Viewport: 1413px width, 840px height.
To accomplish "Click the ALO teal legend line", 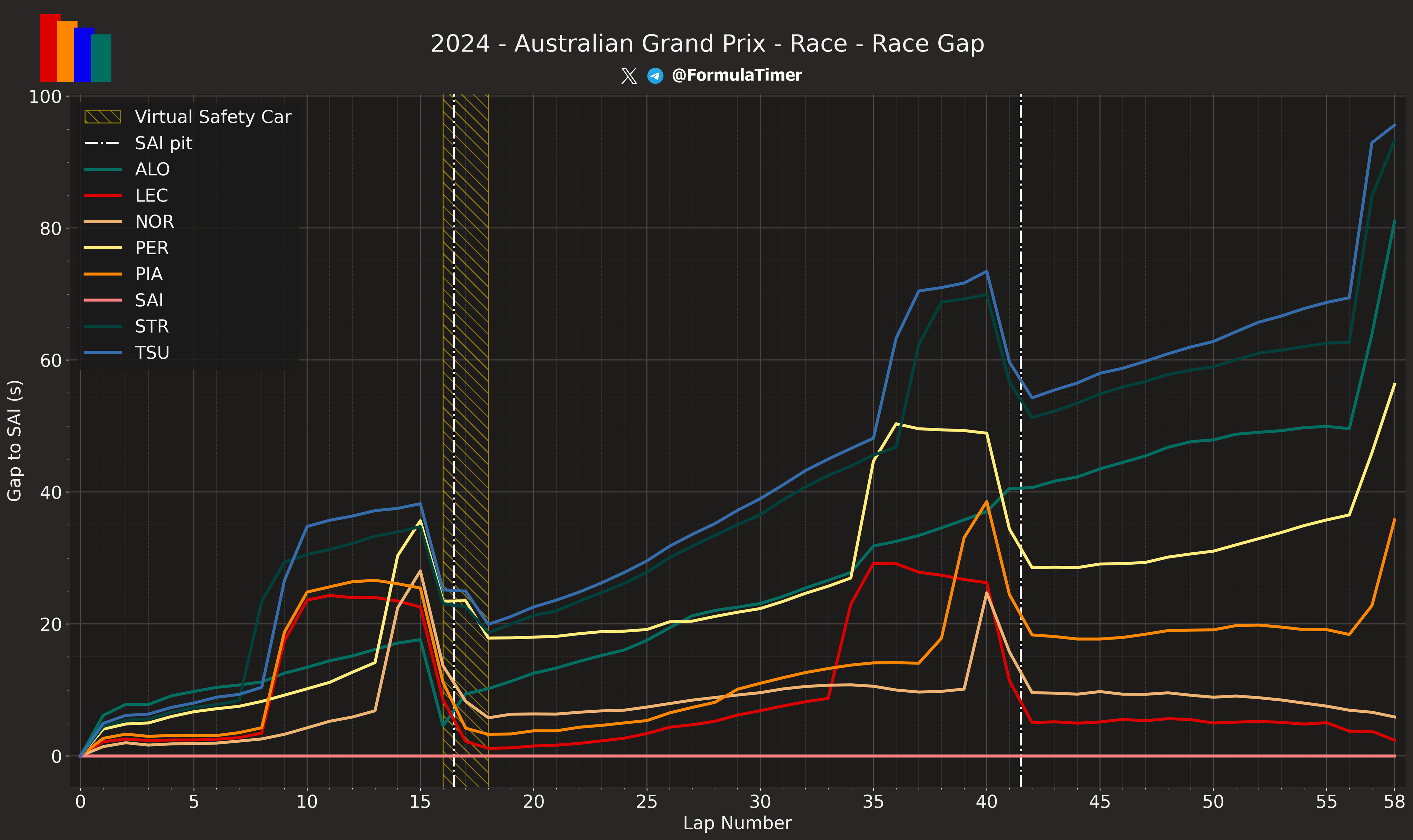I will [103, 169].
